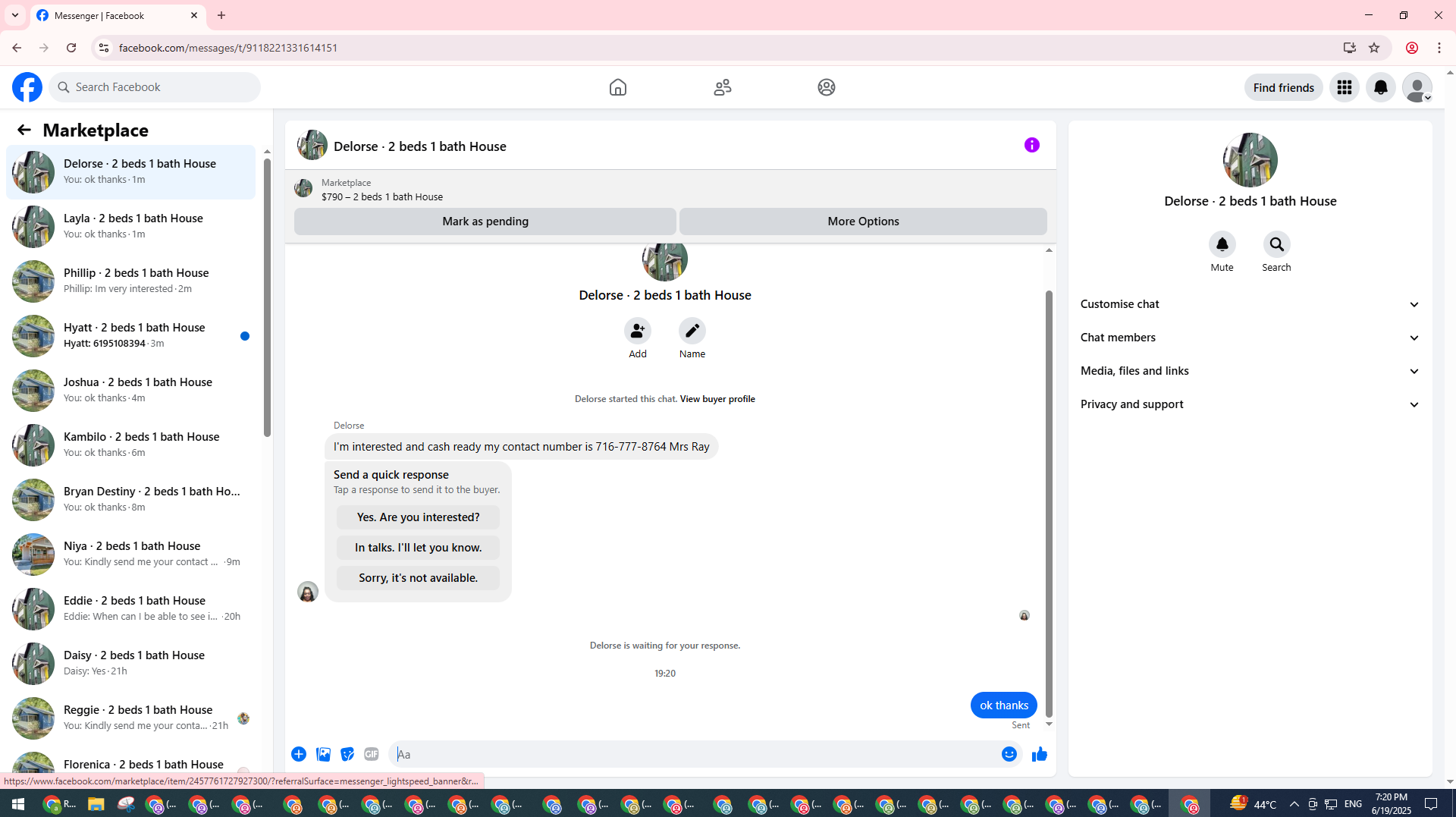Send quick response 'Sorry, it's not available.'
The image size is (1456, 817).
pyautogui.click(x=418, y=578)
